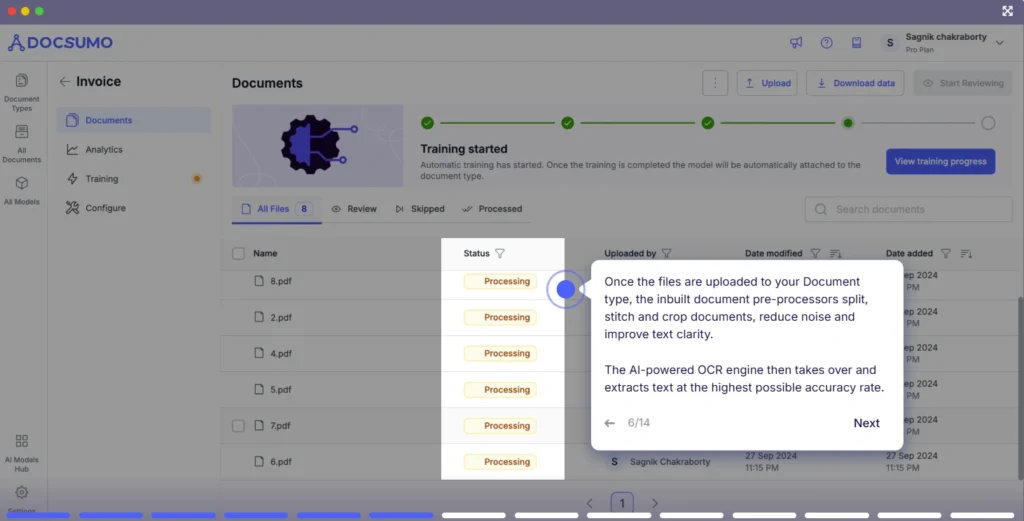Viewport: 1024px width, 521px height.
Task: Open Training in Invoice menu
Action: point(133,179)
